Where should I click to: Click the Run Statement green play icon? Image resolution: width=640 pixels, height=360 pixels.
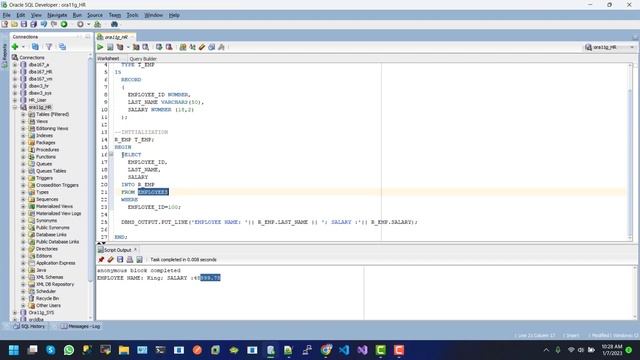pyautogui.click(x=100, y=47)
